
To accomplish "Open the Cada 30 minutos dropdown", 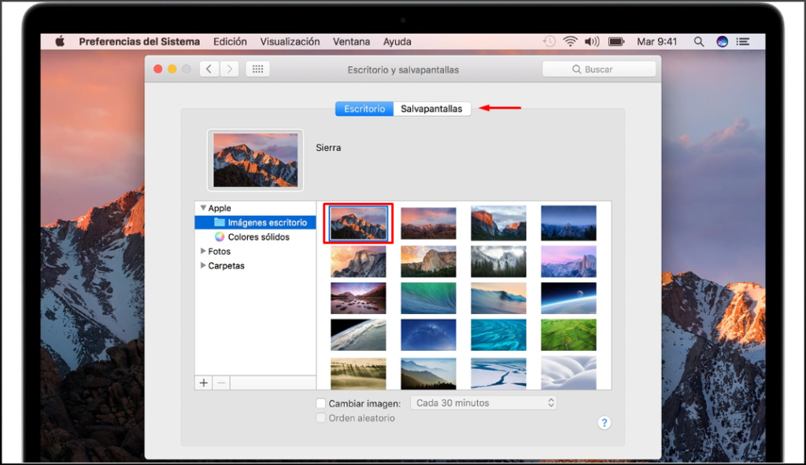I will pos(483,403).
